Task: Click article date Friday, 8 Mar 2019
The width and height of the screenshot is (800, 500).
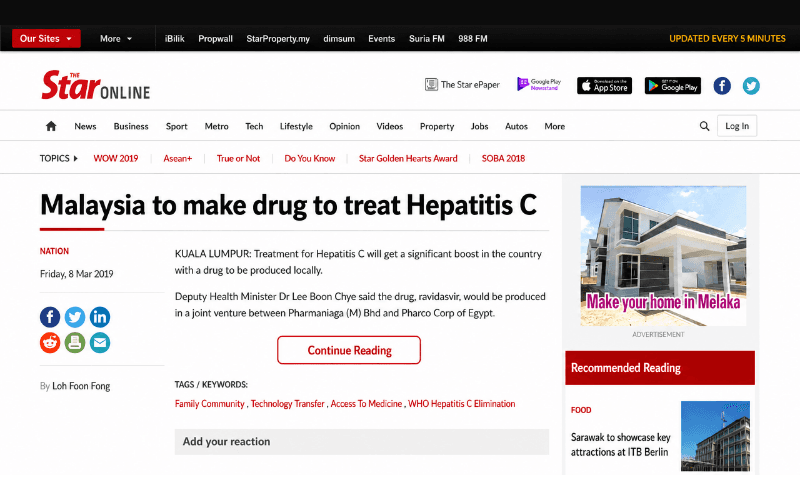Action: 77,274
